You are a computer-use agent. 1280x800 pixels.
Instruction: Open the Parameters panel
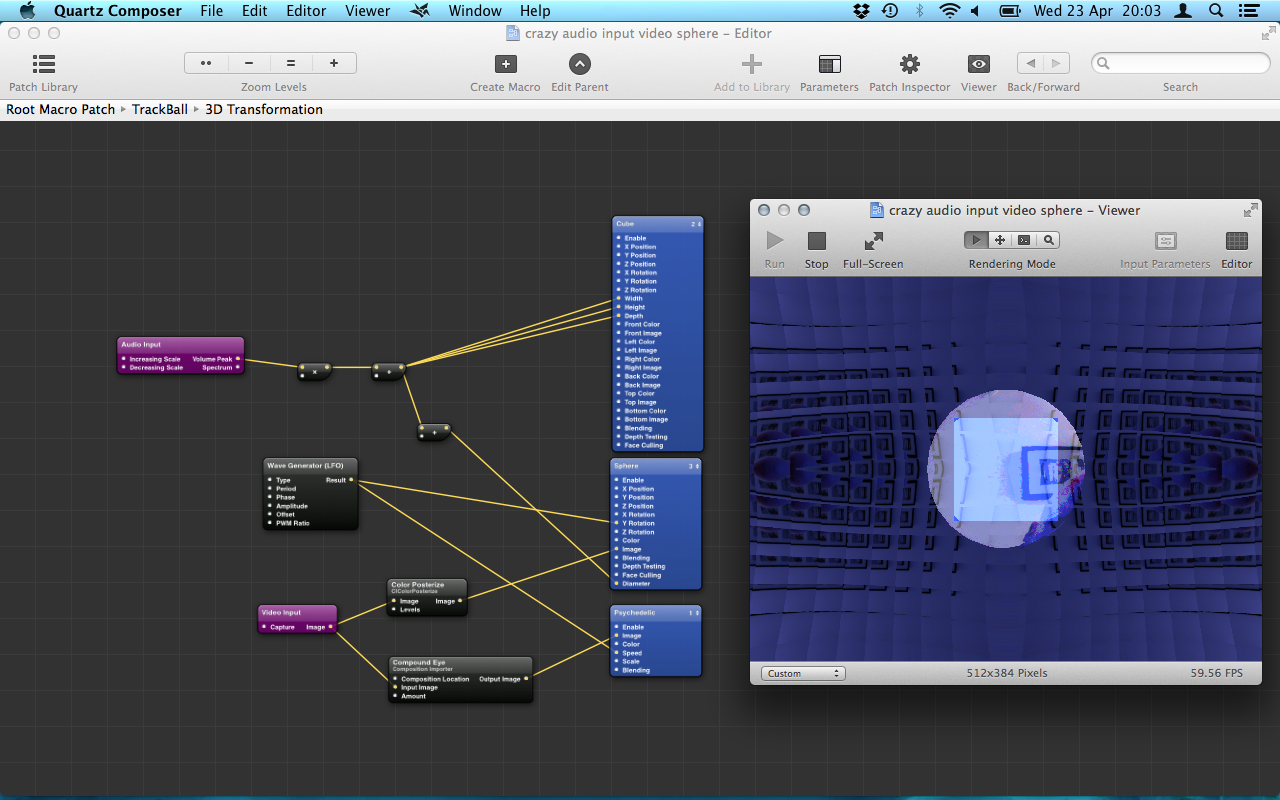pyautogui.click(x=829, y=64)
